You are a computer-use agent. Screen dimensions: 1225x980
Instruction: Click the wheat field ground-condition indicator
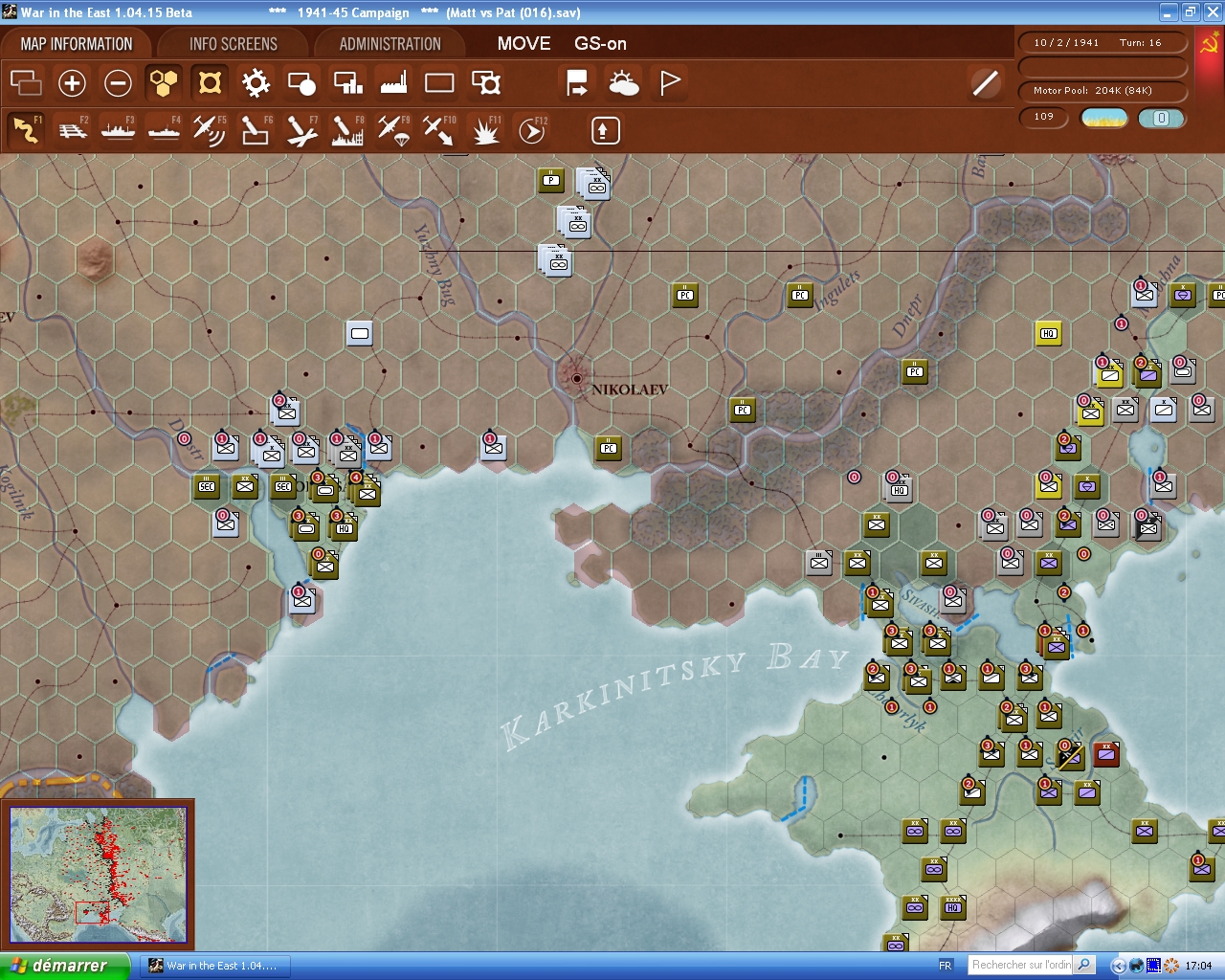pos(1104,118)
